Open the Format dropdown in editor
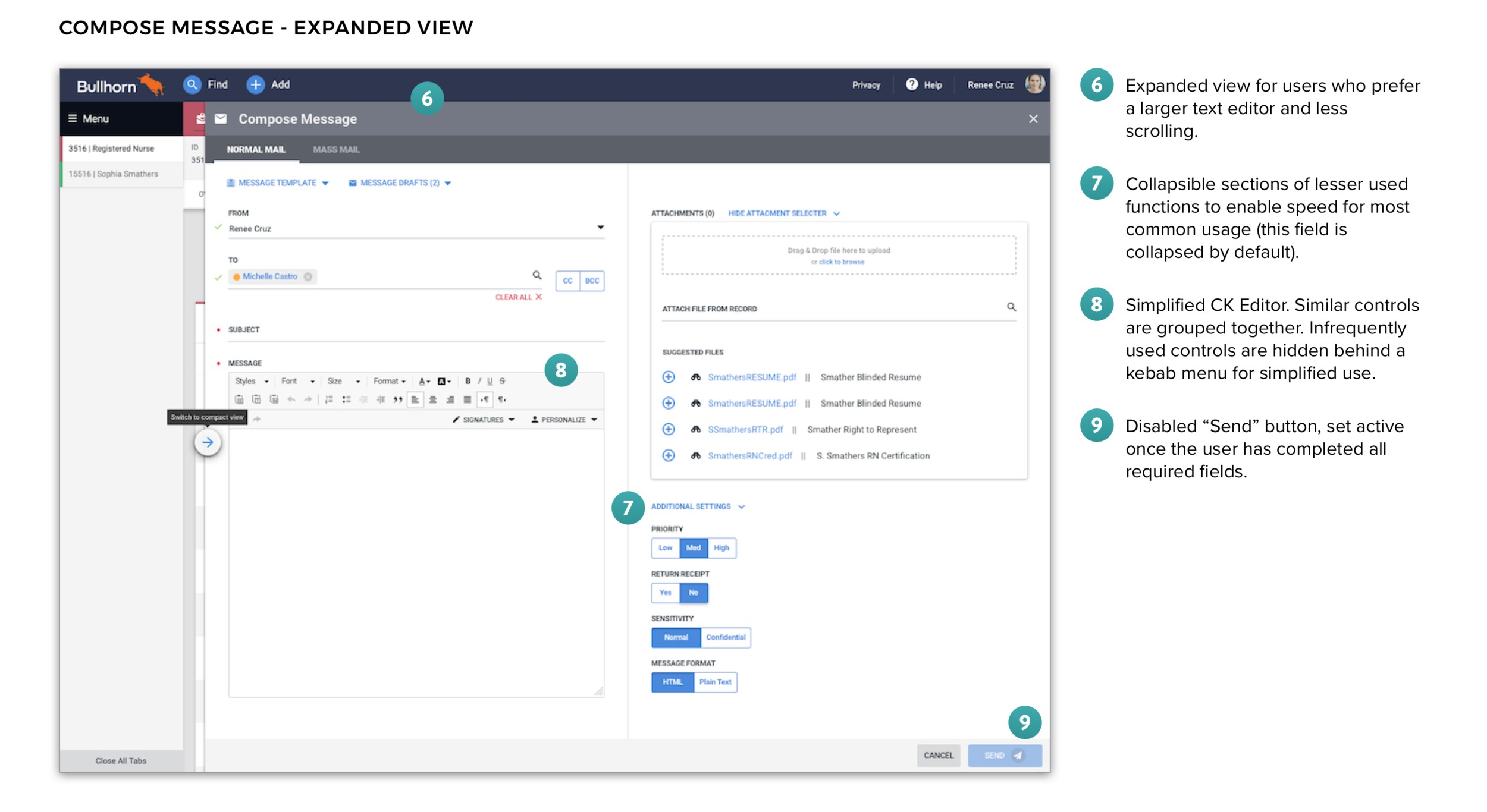 coord(390,381)
